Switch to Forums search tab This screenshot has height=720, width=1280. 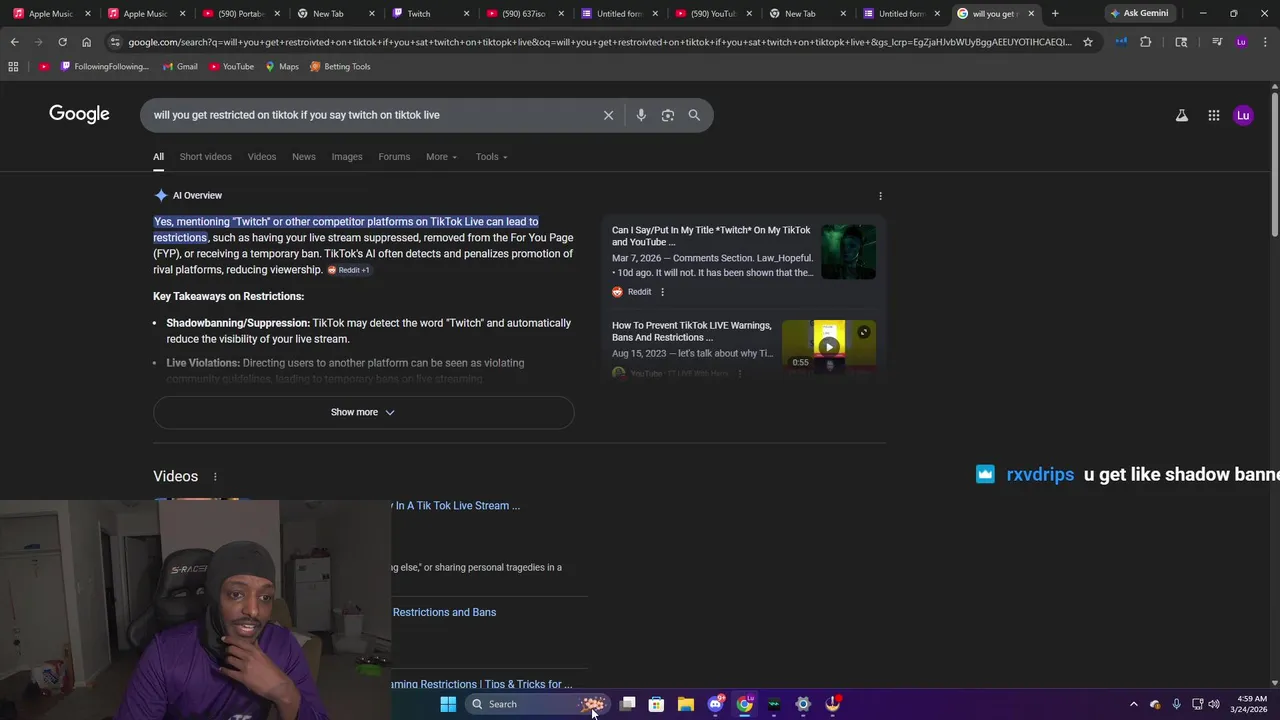[x=394, y=157]
